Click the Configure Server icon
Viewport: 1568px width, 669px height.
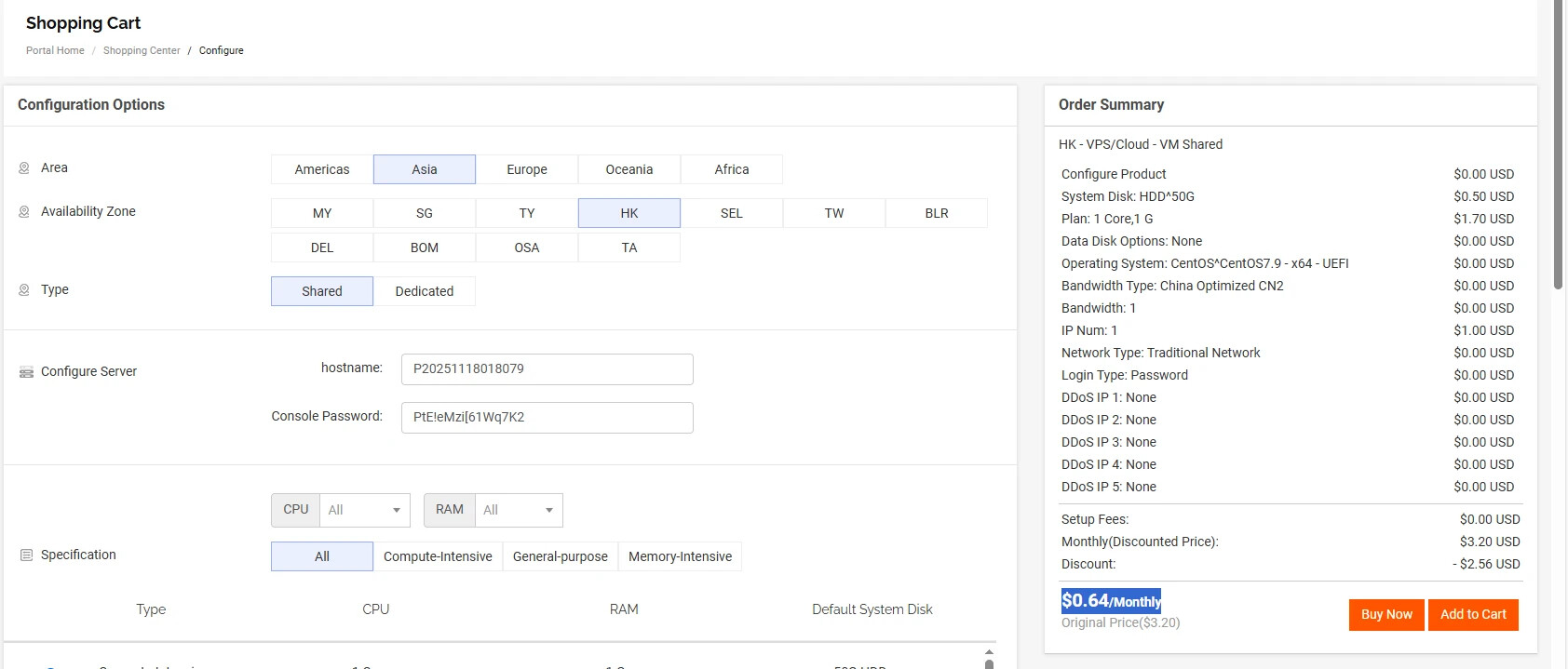pos(26,372)
